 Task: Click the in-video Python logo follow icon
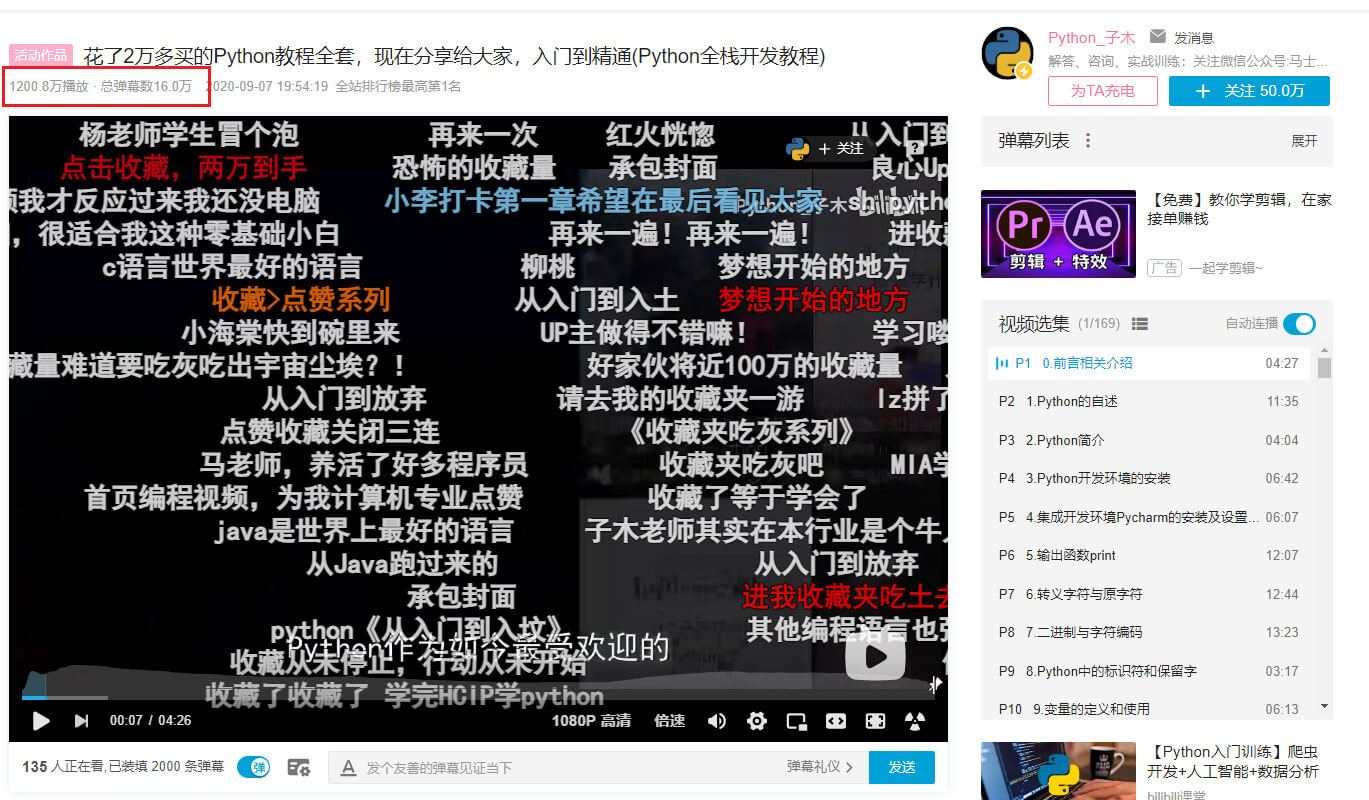[797, 148]
